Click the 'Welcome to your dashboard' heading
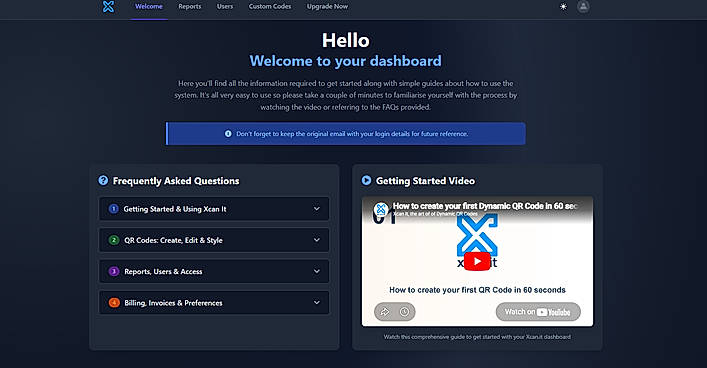 pyautogui.click(x=345, y=61)
